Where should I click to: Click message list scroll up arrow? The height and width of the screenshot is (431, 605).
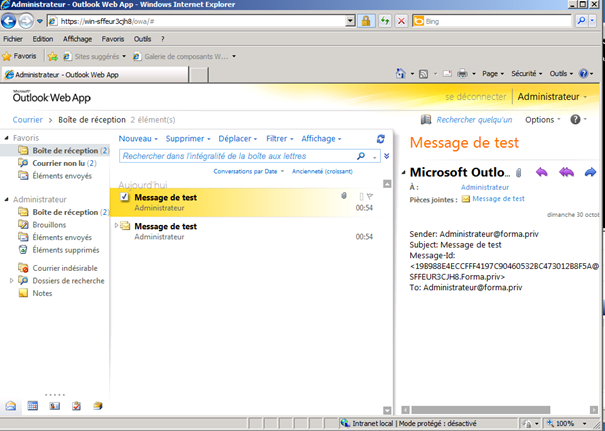point(387,184)
